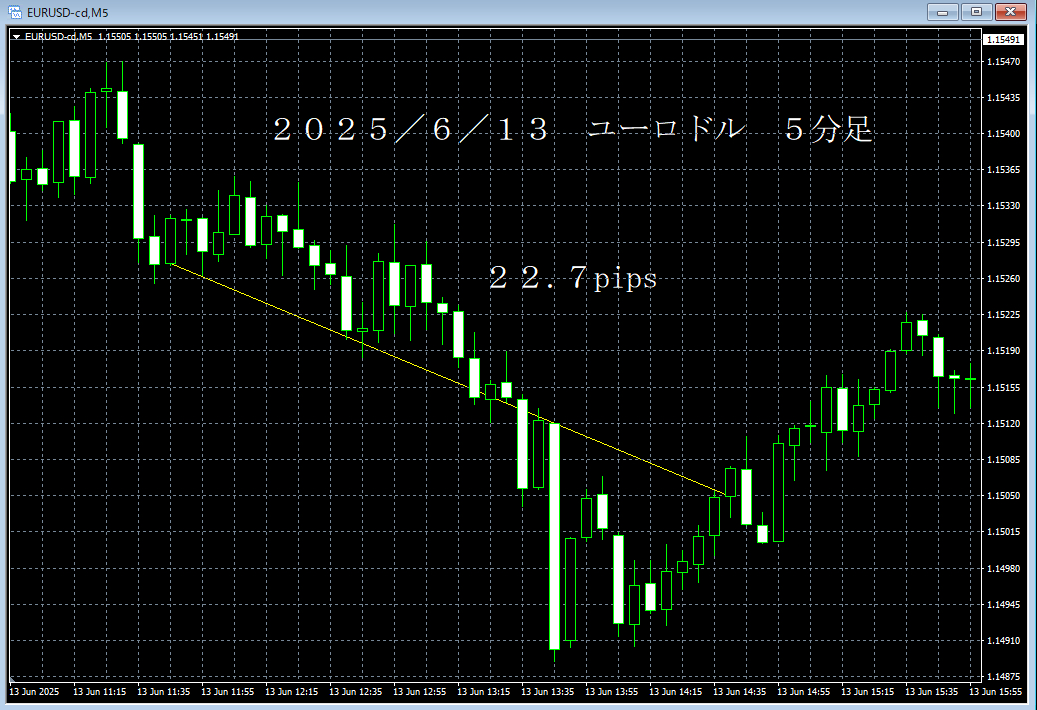Click the 13 Jun 12:35 time label

[x=355, y=691]
